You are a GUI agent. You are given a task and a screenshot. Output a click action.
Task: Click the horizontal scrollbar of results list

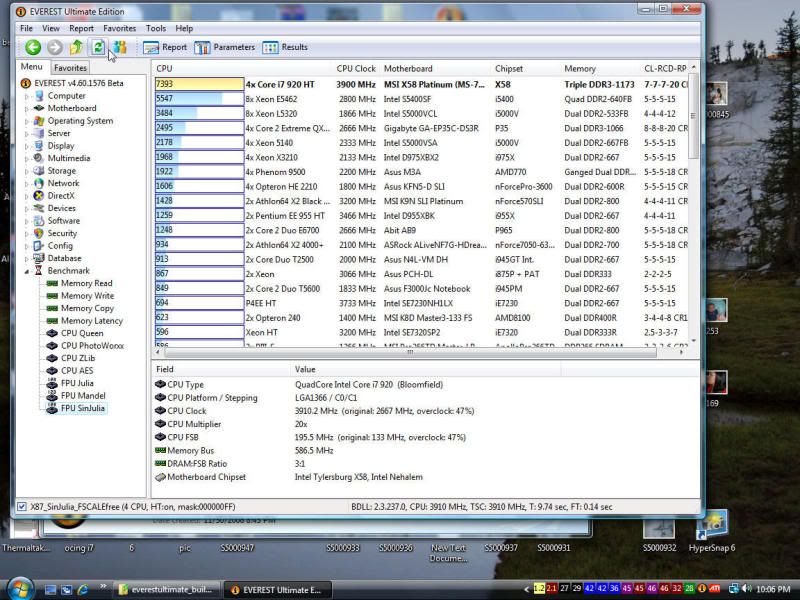pyautogui.click(x=410, y=352)
